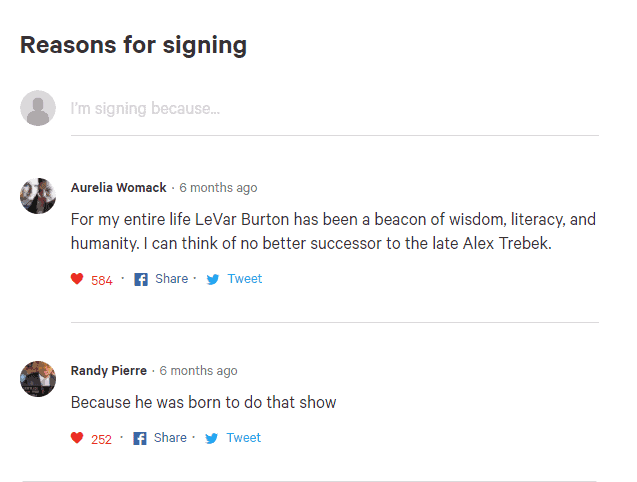
Task: Tweet Randy Pierre's comment
Action: click(x=243, y=438)
